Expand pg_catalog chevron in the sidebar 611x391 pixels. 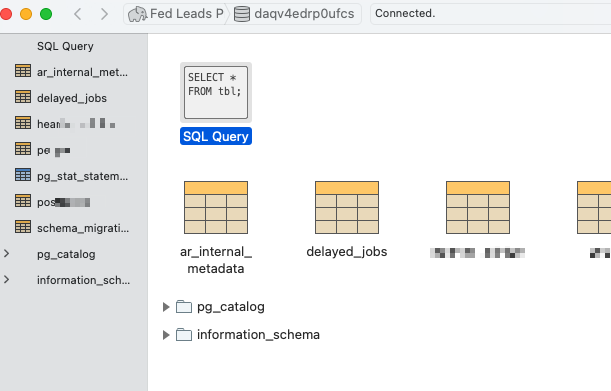pyautogui.click(x=7, y=254)
